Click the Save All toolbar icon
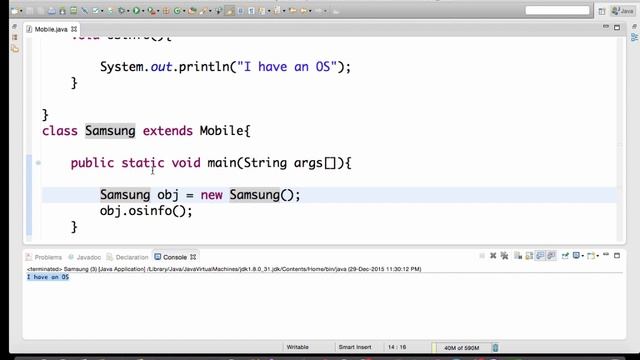 [x=40, y=11]
